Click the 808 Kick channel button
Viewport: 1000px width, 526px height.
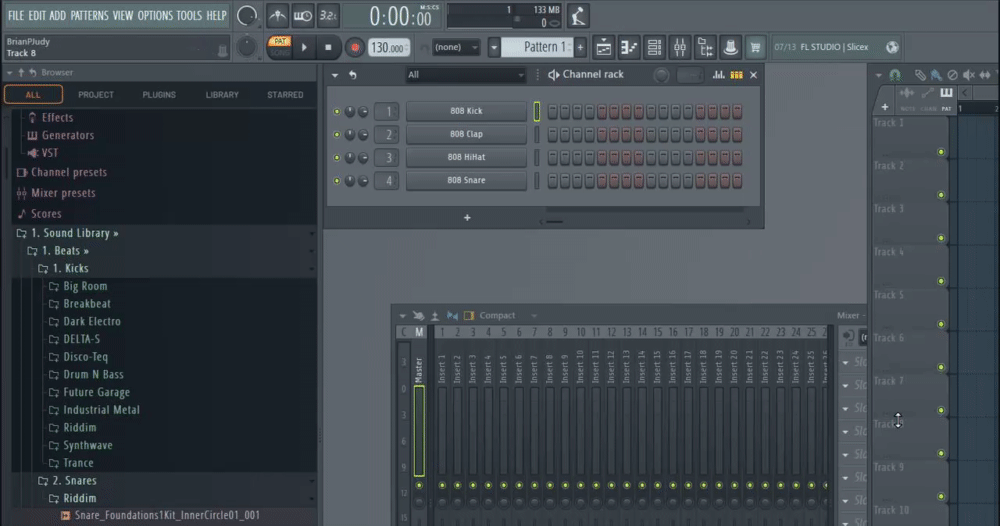click(x=466, y=111)
